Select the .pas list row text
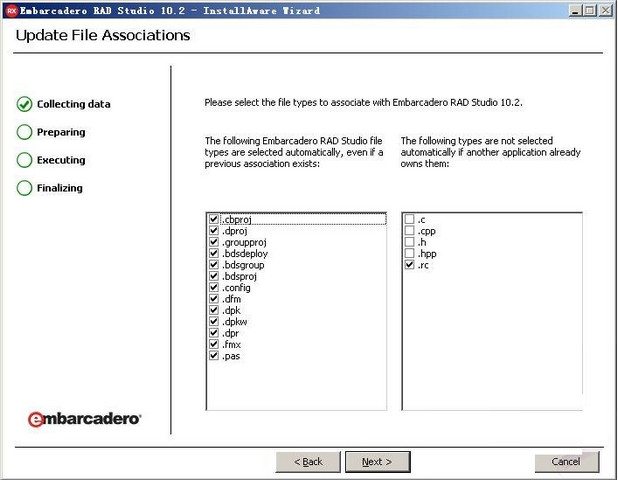Screen dimensions: 618x480 point(231,356)
